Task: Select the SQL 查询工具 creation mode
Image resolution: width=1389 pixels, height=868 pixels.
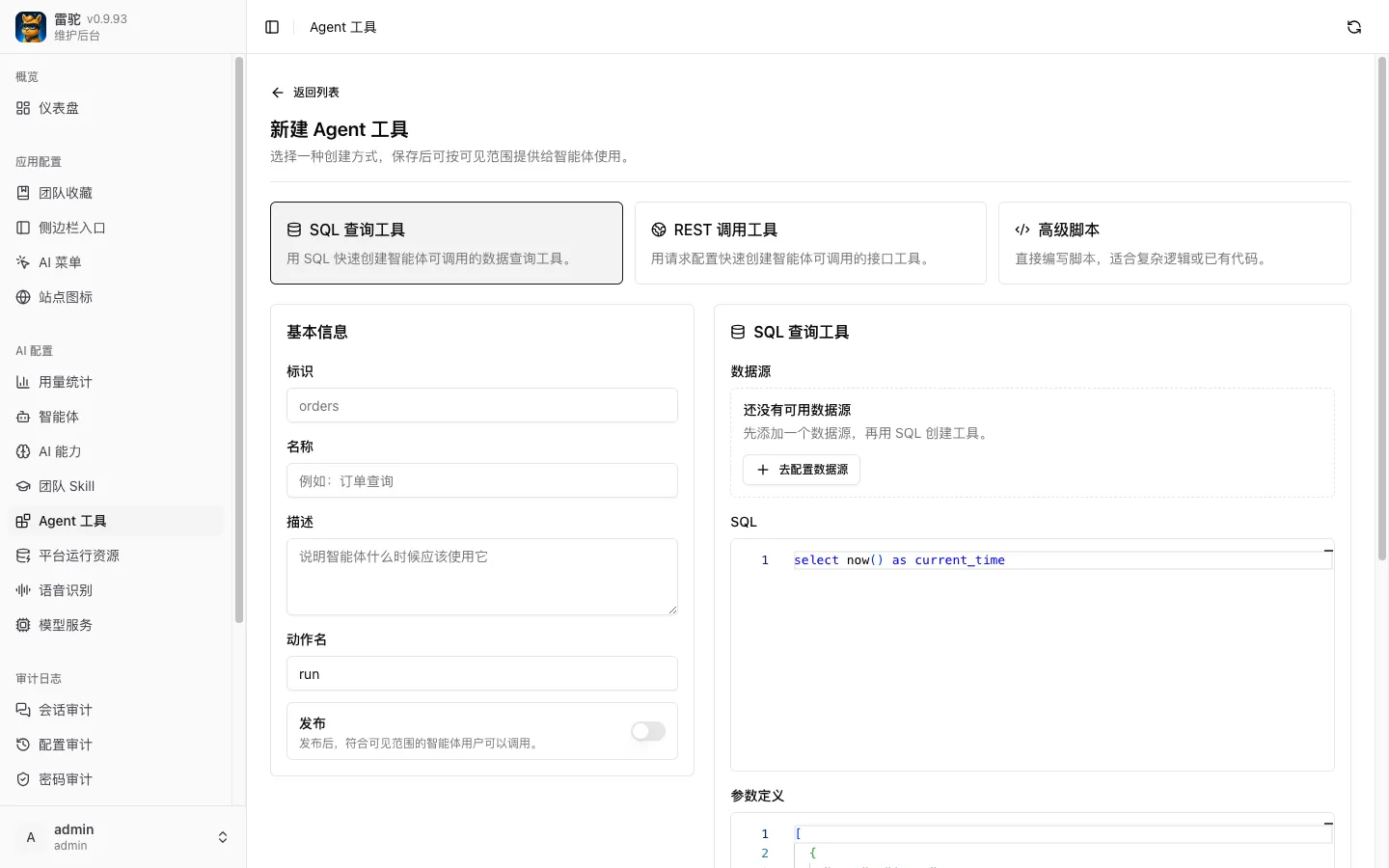Action: (447, 243)
